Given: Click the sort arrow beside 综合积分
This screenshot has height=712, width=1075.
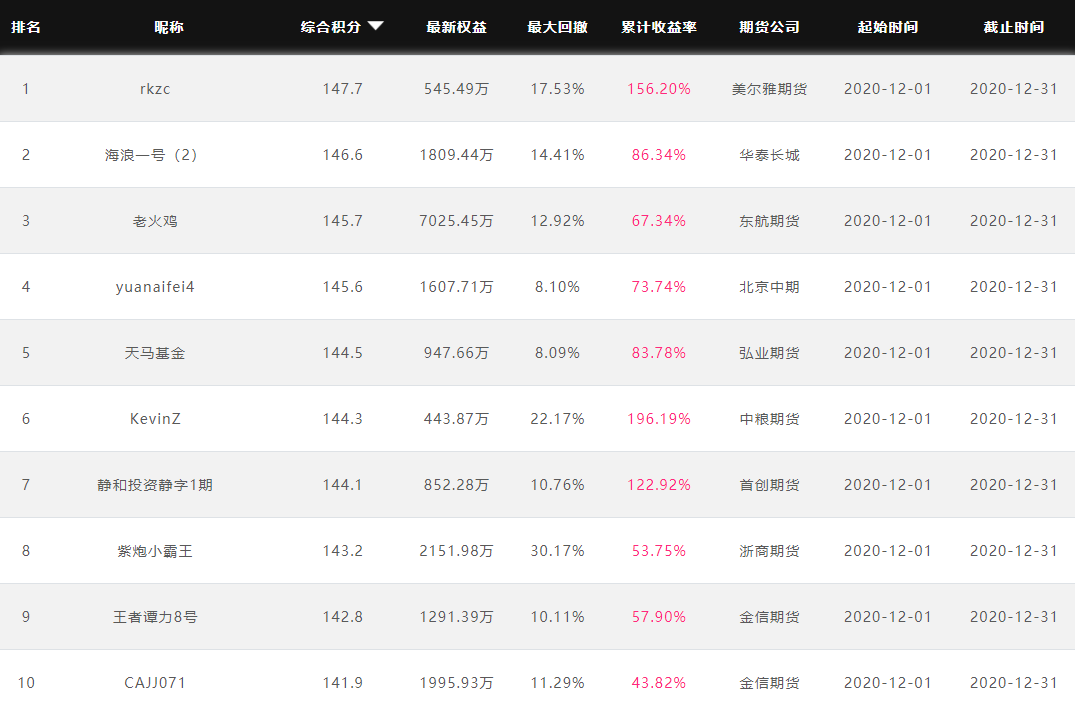Looking at the screenshot, I should coord(375,26).
